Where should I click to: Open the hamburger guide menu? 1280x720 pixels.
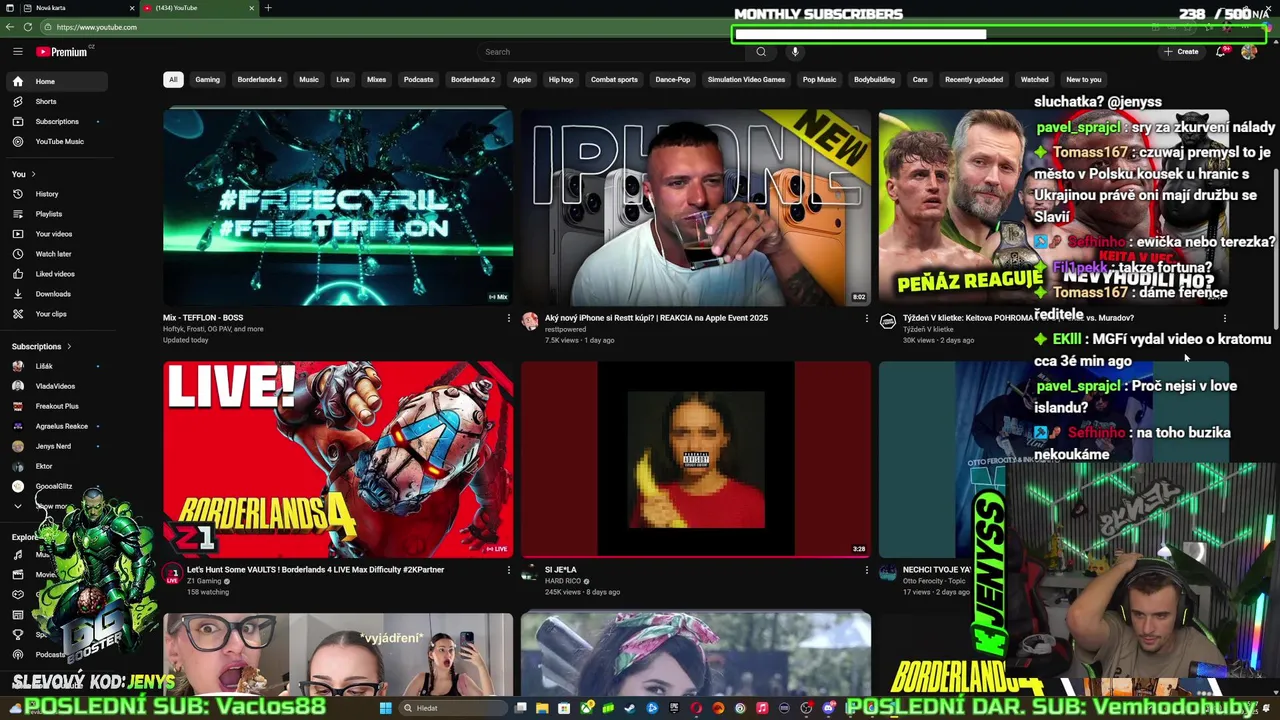(18, 52)
